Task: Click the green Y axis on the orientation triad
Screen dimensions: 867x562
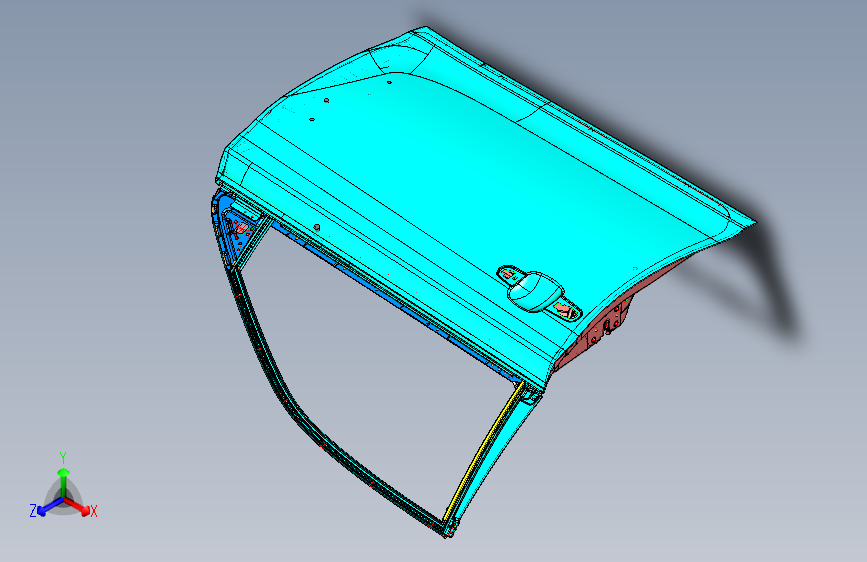Action: coord(64,483)
